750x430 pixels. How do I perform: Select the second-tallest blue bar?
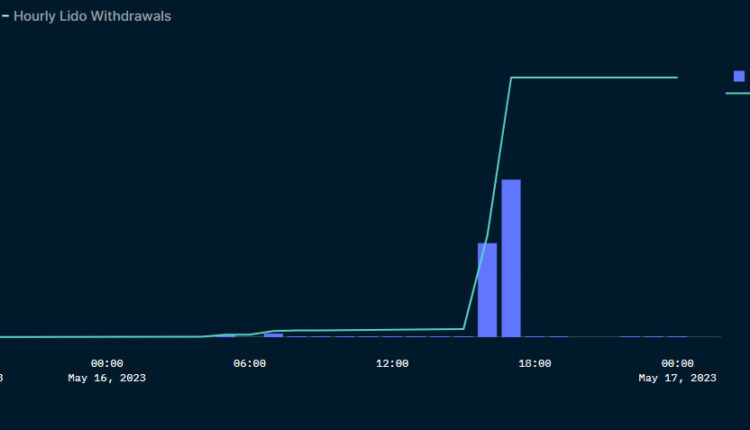coord(487,290)
